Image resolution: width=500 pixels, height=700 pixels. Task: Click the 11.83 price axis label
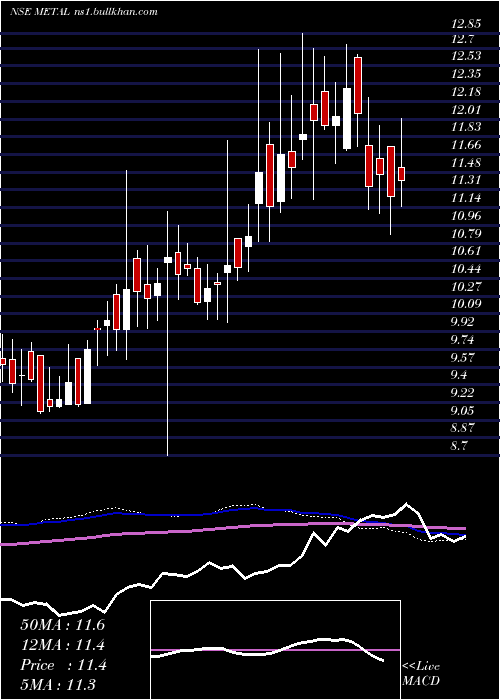point(467,127)
